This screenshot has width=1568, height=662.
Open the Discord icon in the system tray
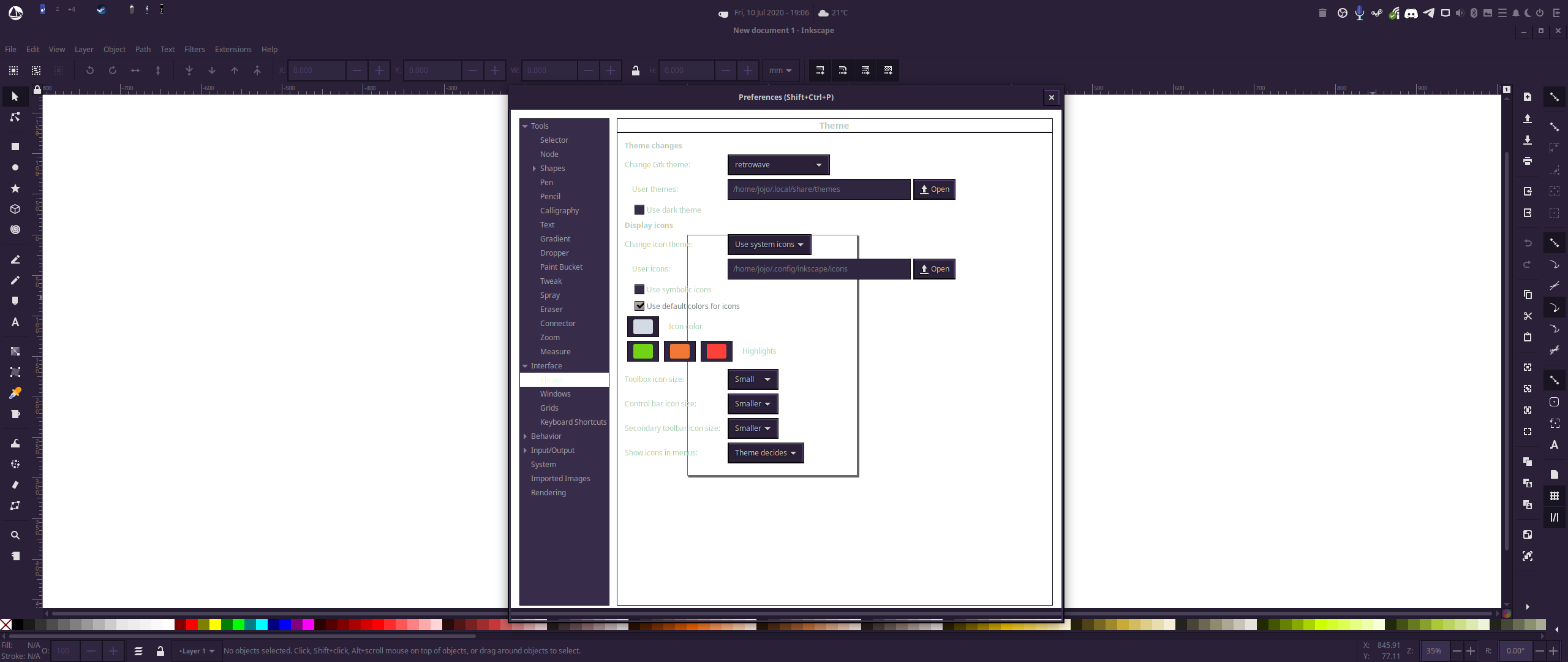[x=1411, y=12]
